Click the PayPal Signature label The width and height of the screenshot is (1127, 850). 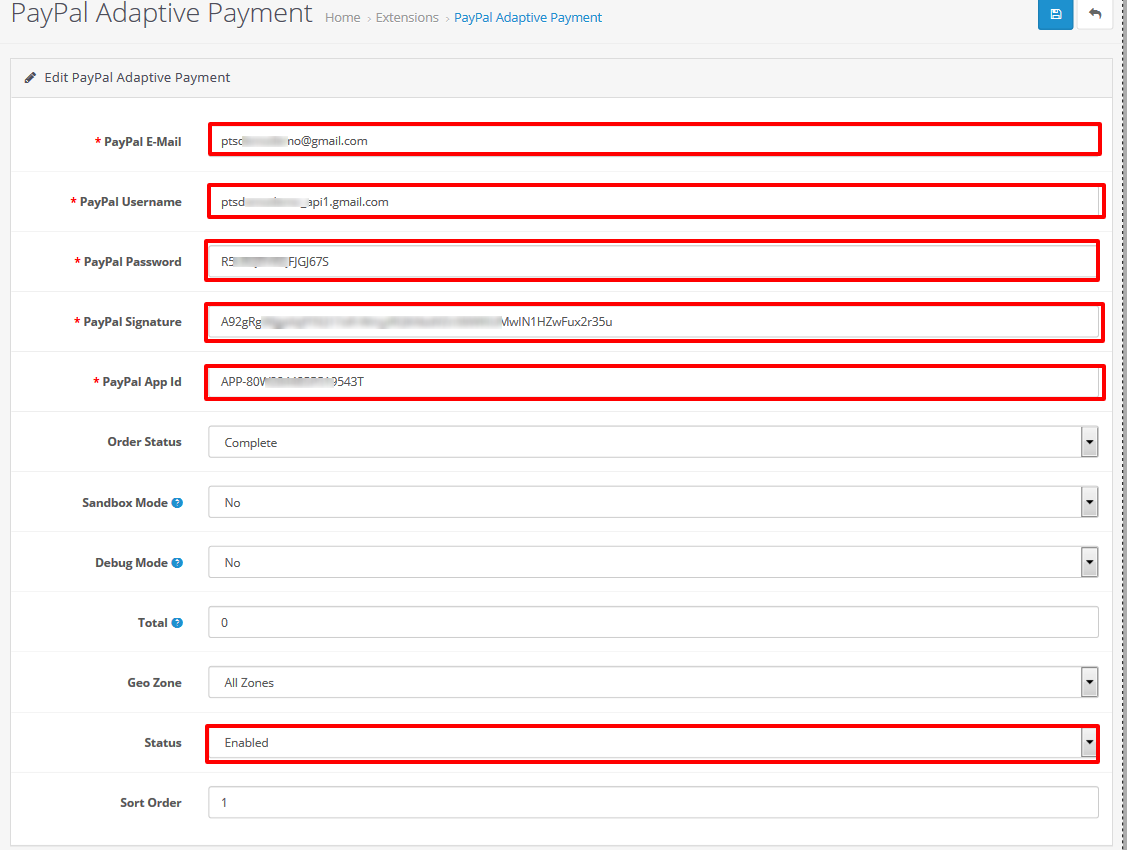click(132, 322)
